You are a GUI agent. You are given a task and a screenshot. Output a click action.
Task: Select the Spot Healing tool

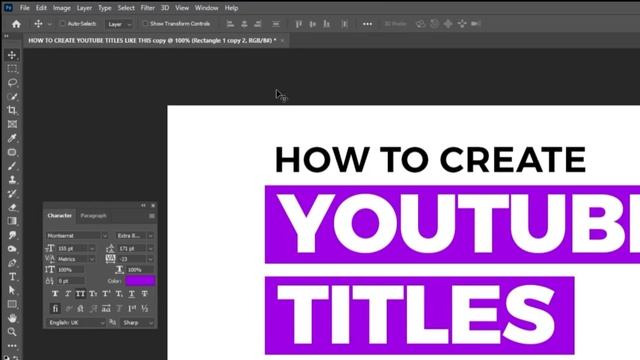12,152
